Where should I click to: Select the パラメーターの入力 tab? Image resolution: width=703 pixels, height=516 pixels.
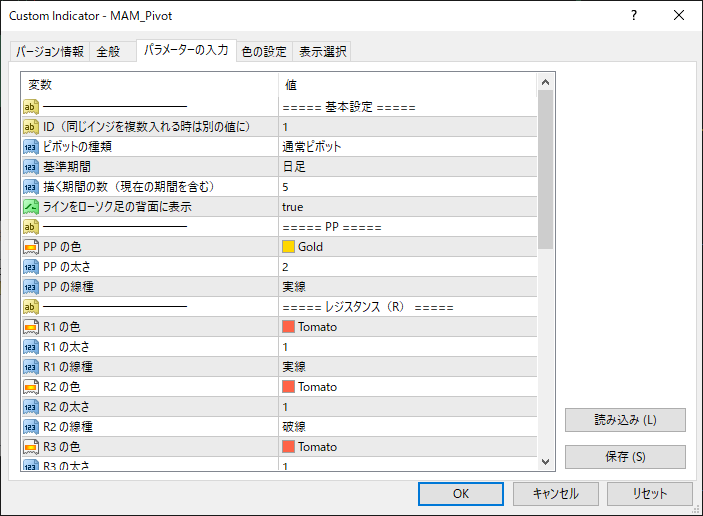pyautogui.click(x=187, y=50)
